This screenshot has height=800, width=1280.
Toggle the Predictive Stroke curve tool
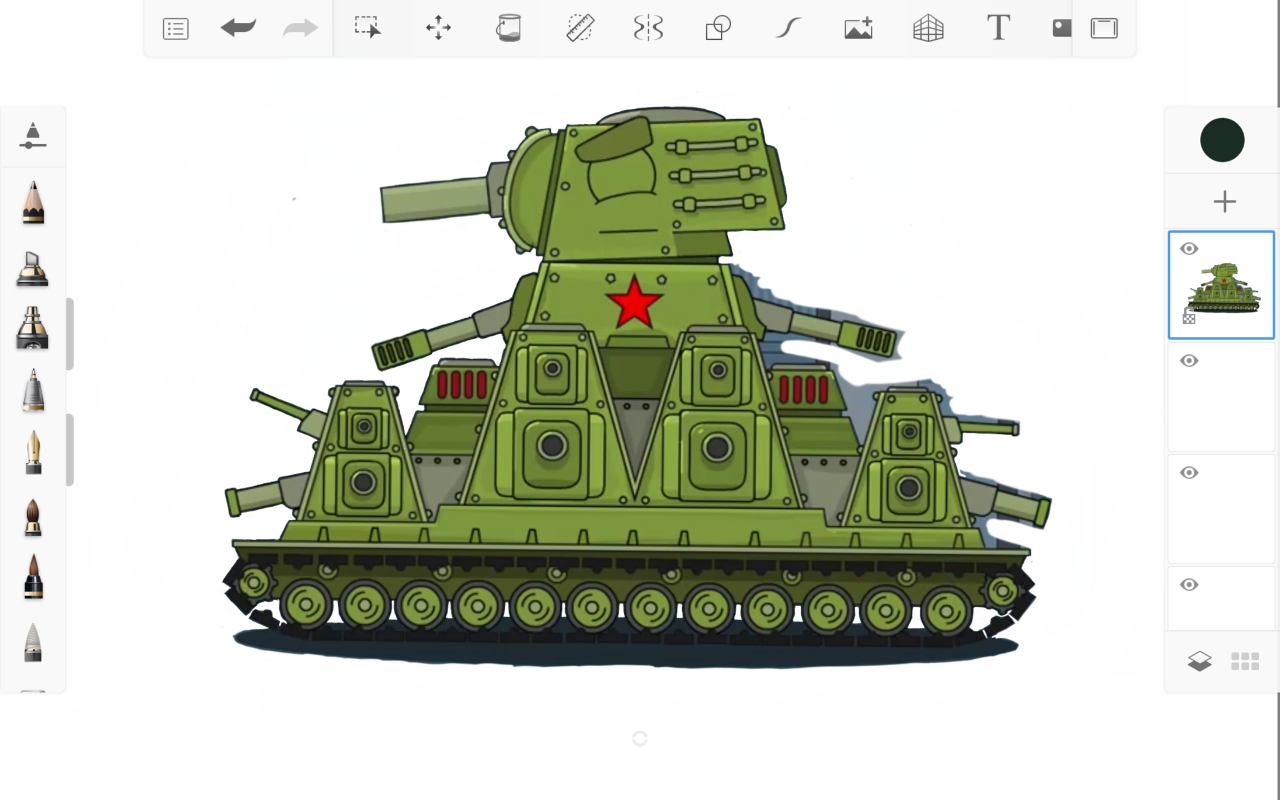click(788, 28)
